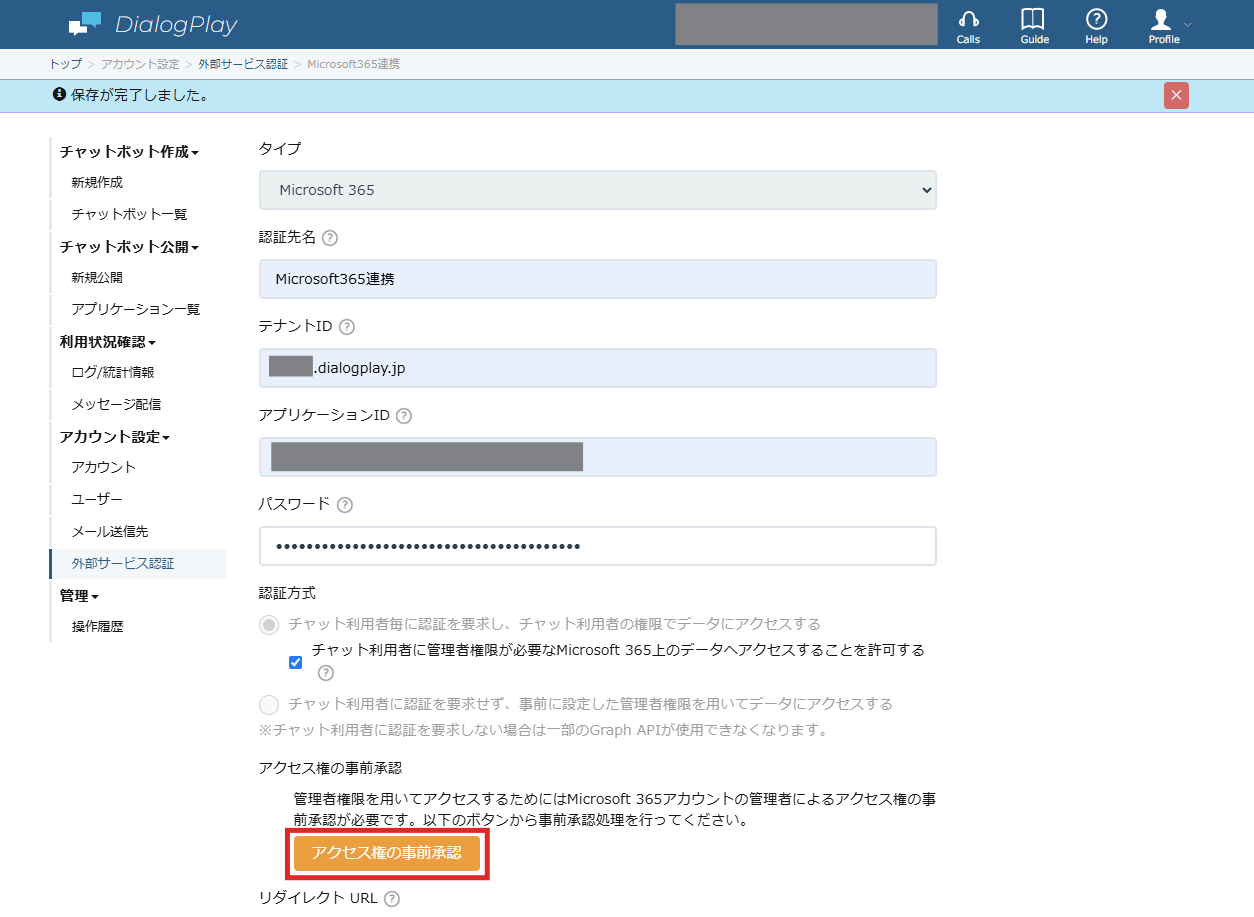Open the Guide book icon
Screen dimensions: 1254x917
coord(1034,26)
